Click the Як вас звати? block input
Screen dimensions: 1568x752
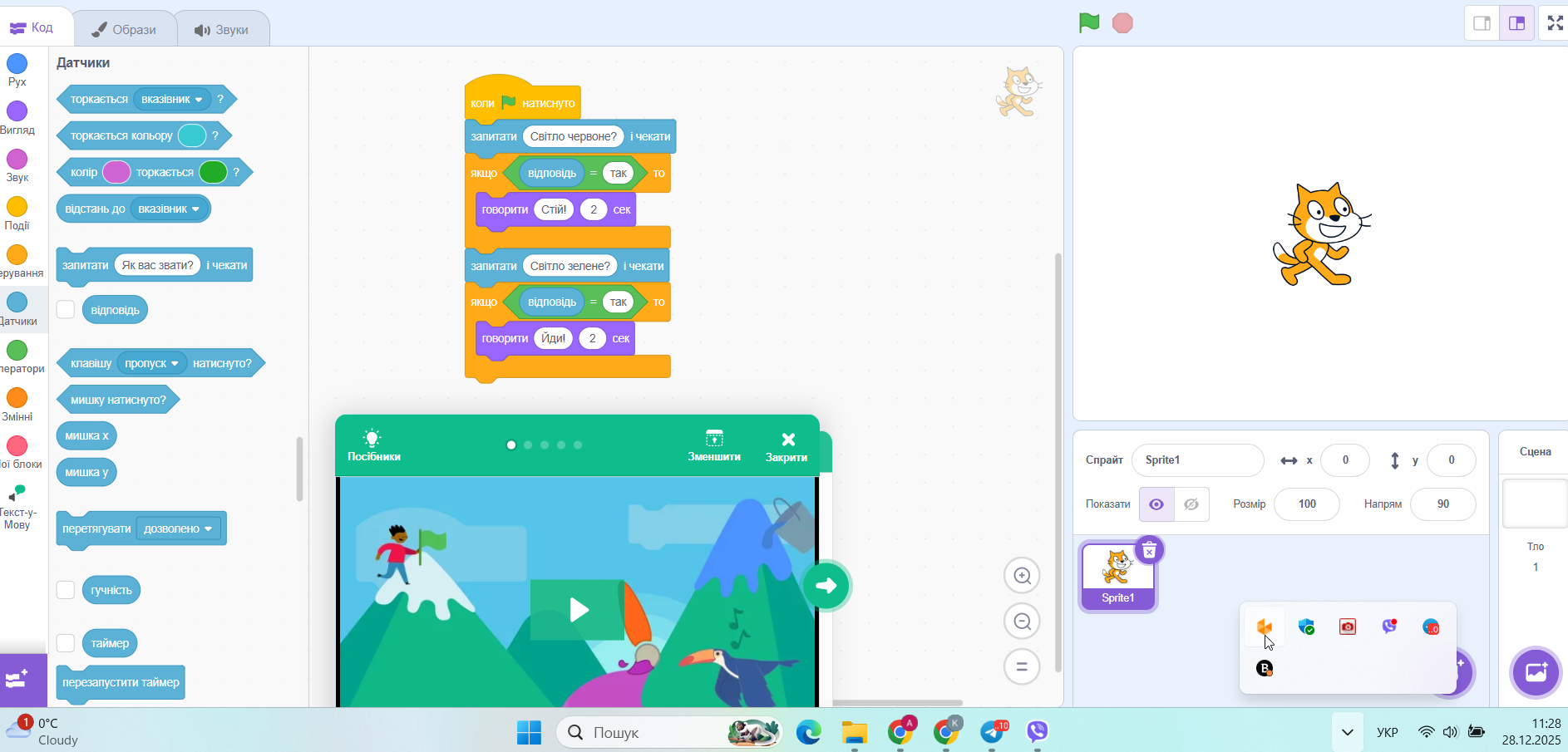pos(157,265)
